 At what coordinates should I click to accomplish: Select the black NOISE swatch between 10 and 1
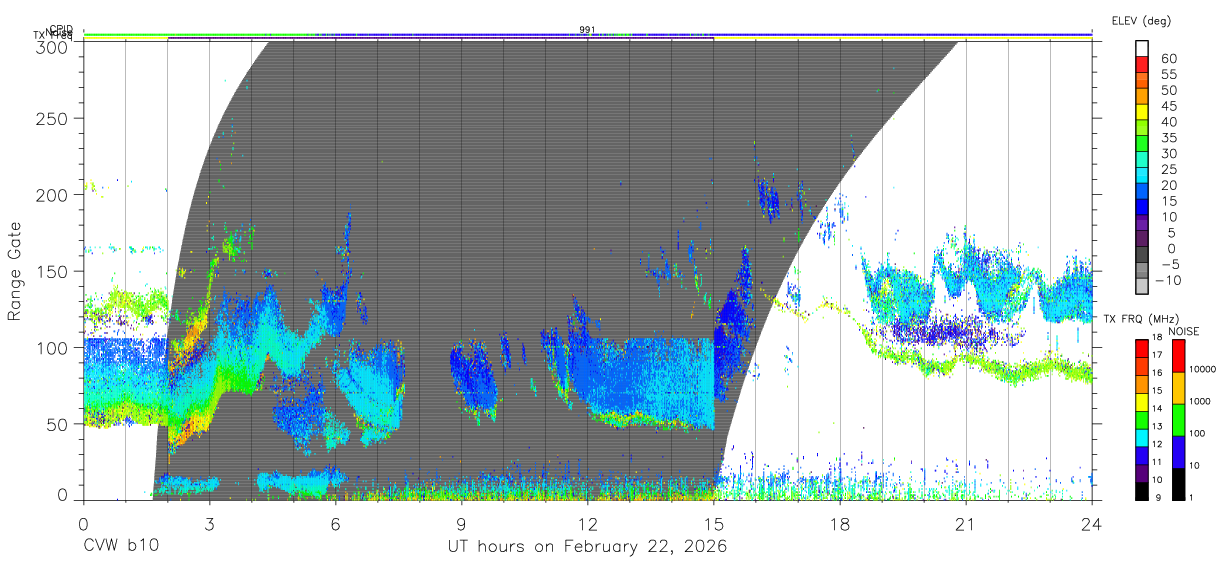click(1181, 483)
